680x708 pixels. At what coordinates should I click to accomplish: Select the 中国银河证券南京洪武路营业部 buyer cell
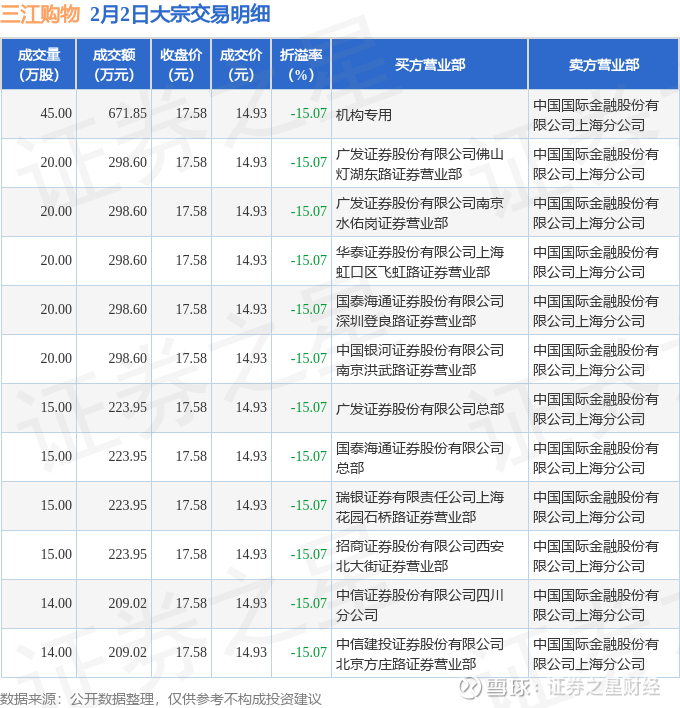pyautogui.click(x=430, y=359)
